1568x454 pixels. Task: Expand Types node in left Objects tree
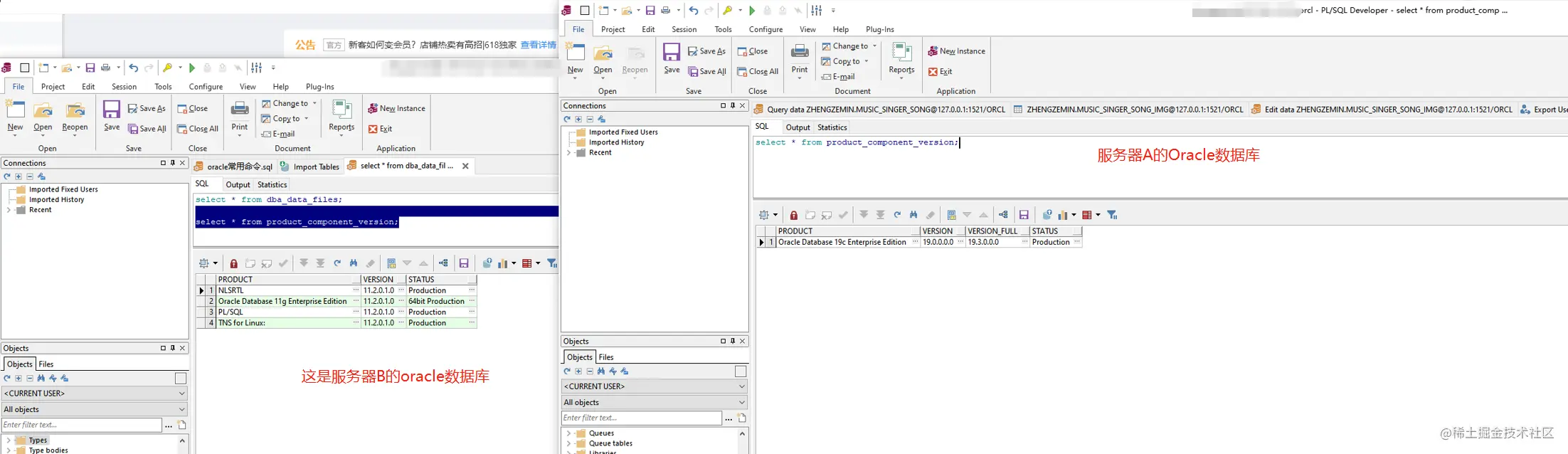coord(9,440)
